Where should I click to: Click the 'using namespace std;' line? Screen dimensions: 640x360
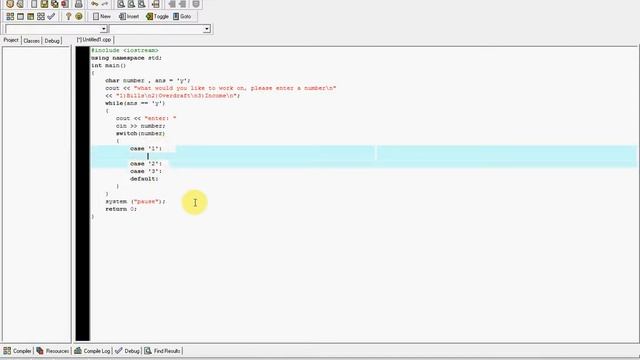[x=126, y=58]
